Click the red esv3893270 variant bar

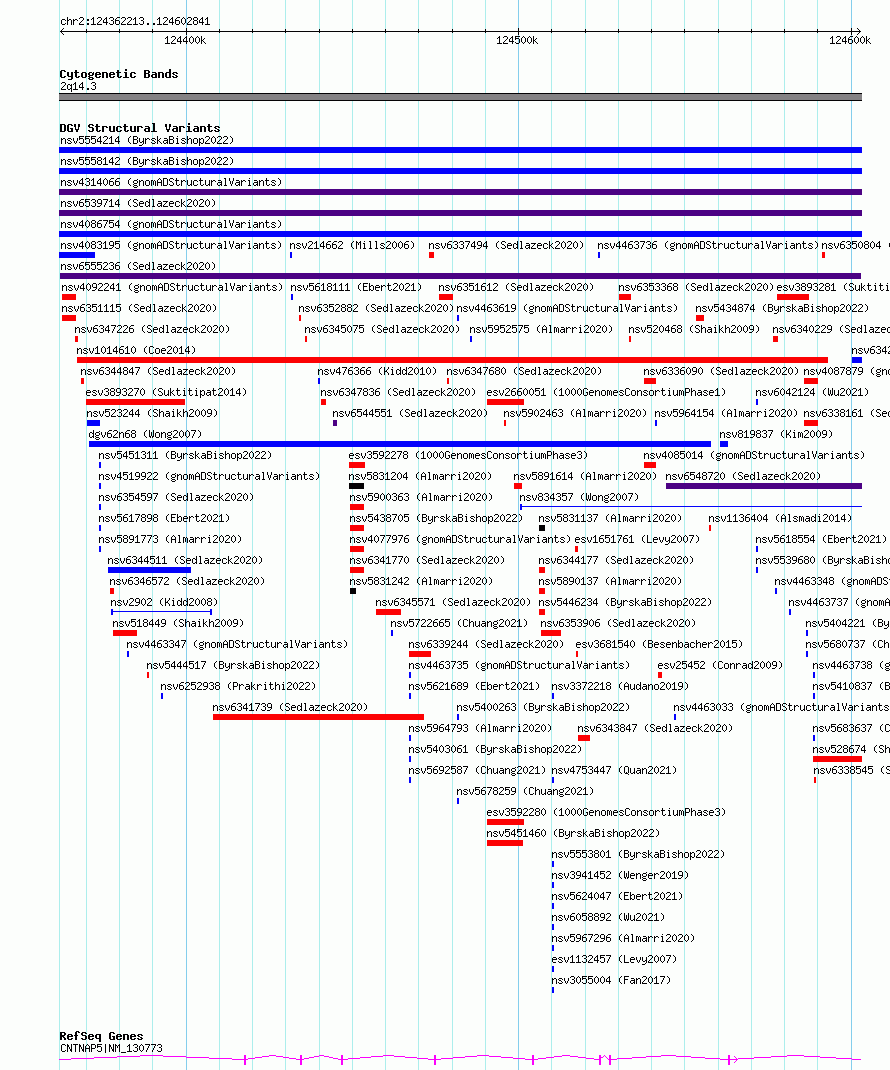[x=135, y=402]
